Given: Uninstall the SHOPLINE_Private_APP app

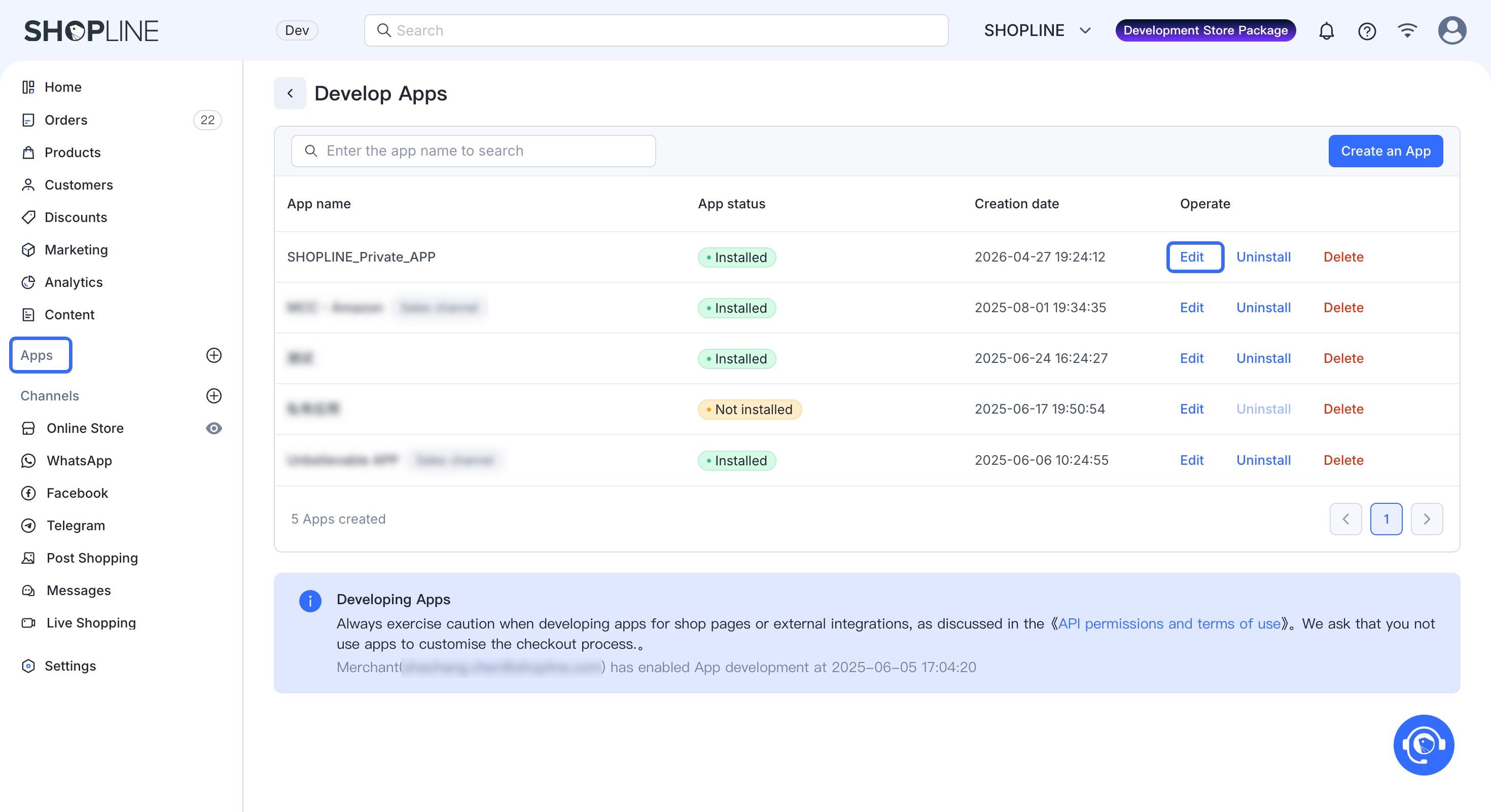Looking at the screenshot, I should (1263, 257).
